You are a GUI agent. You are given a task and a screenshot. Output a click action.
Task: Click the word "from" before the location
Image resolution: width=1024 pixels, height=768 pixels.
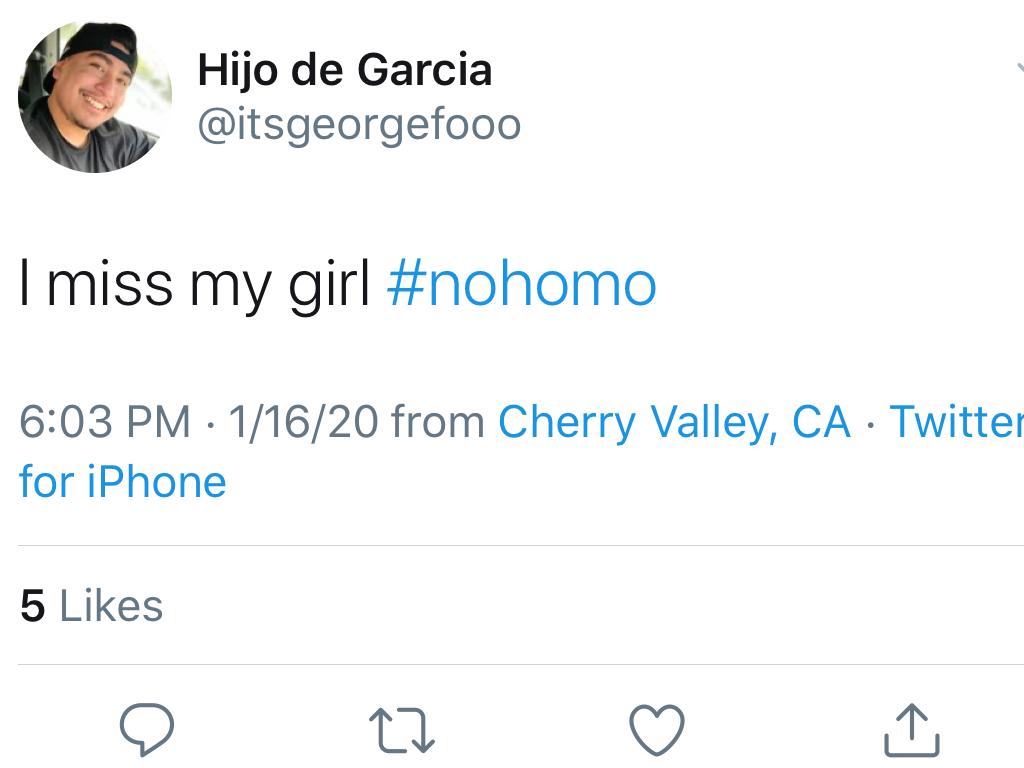click(x=438, y=421)
